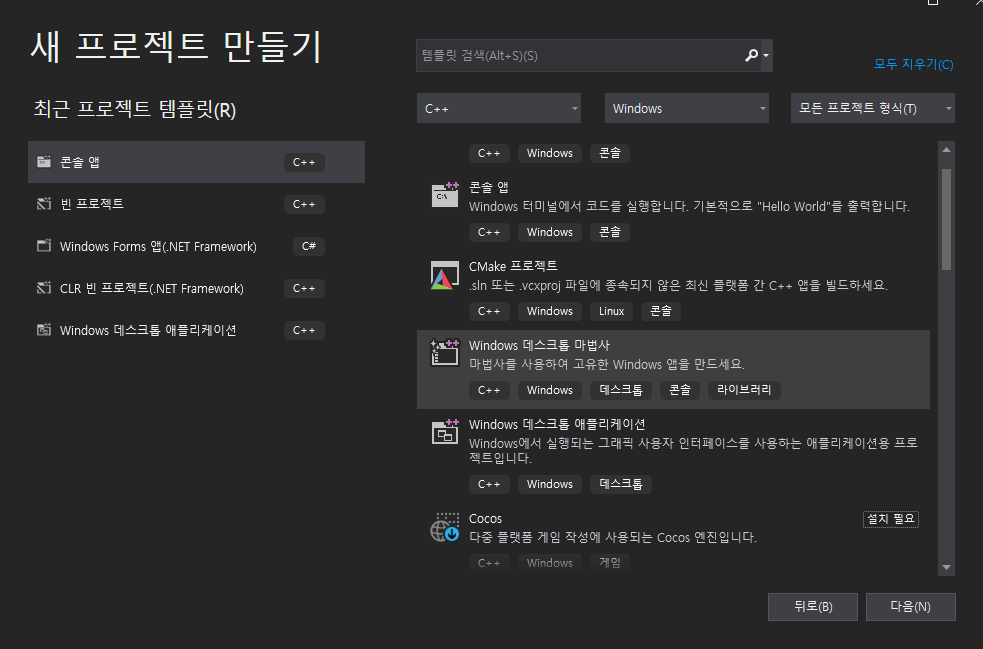
Task: Select Windows 데스크톱 애플리케이션 title in results
Action: pos(557,424)
